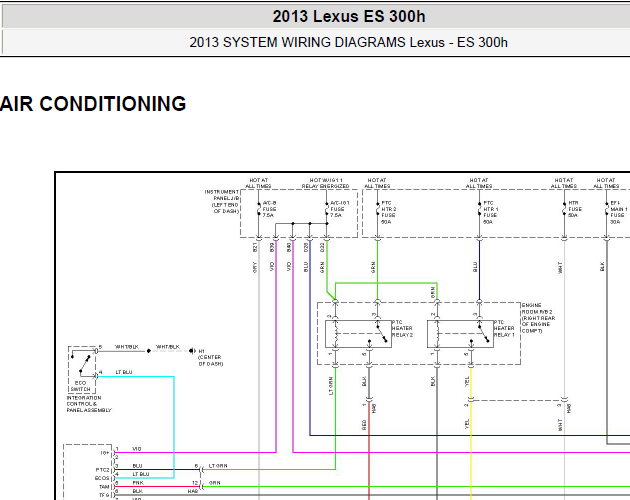Click the 'H1 (CENTER OF DASH)' ground label
This screenshot has width=630, height=500.
(210, 357)
